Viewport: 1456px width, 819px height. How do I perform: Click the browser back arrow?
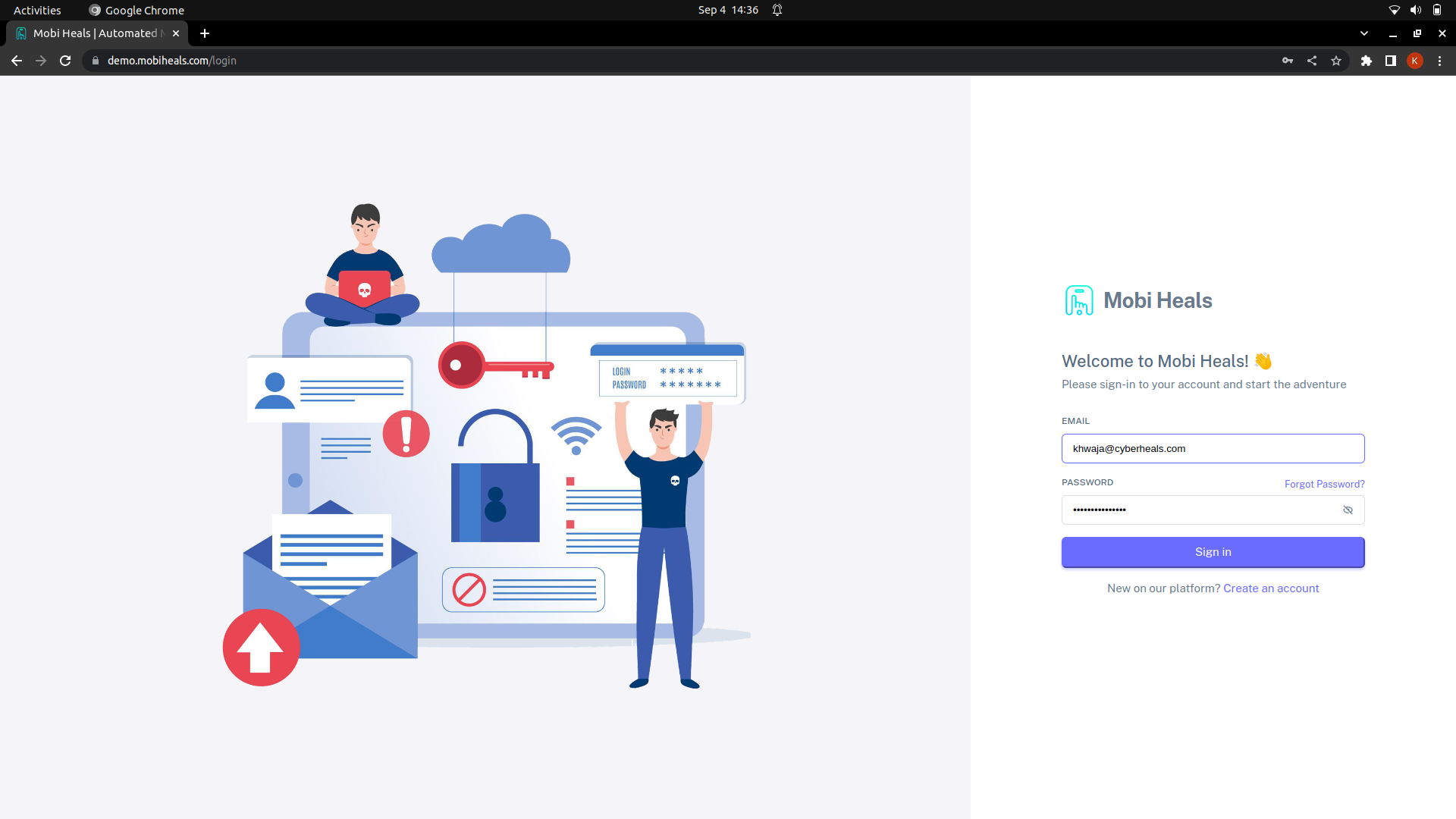click(17, 61)
